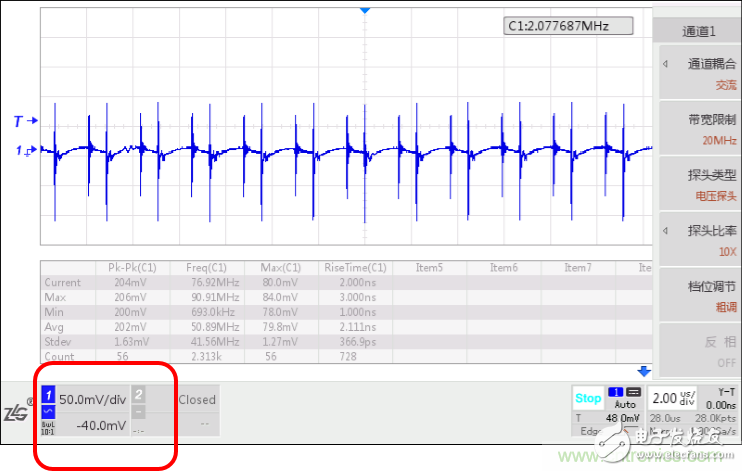Open the 探头类型 probe type selection
Image resolution: width=742 pixels, height=471 pixels.
698,185
